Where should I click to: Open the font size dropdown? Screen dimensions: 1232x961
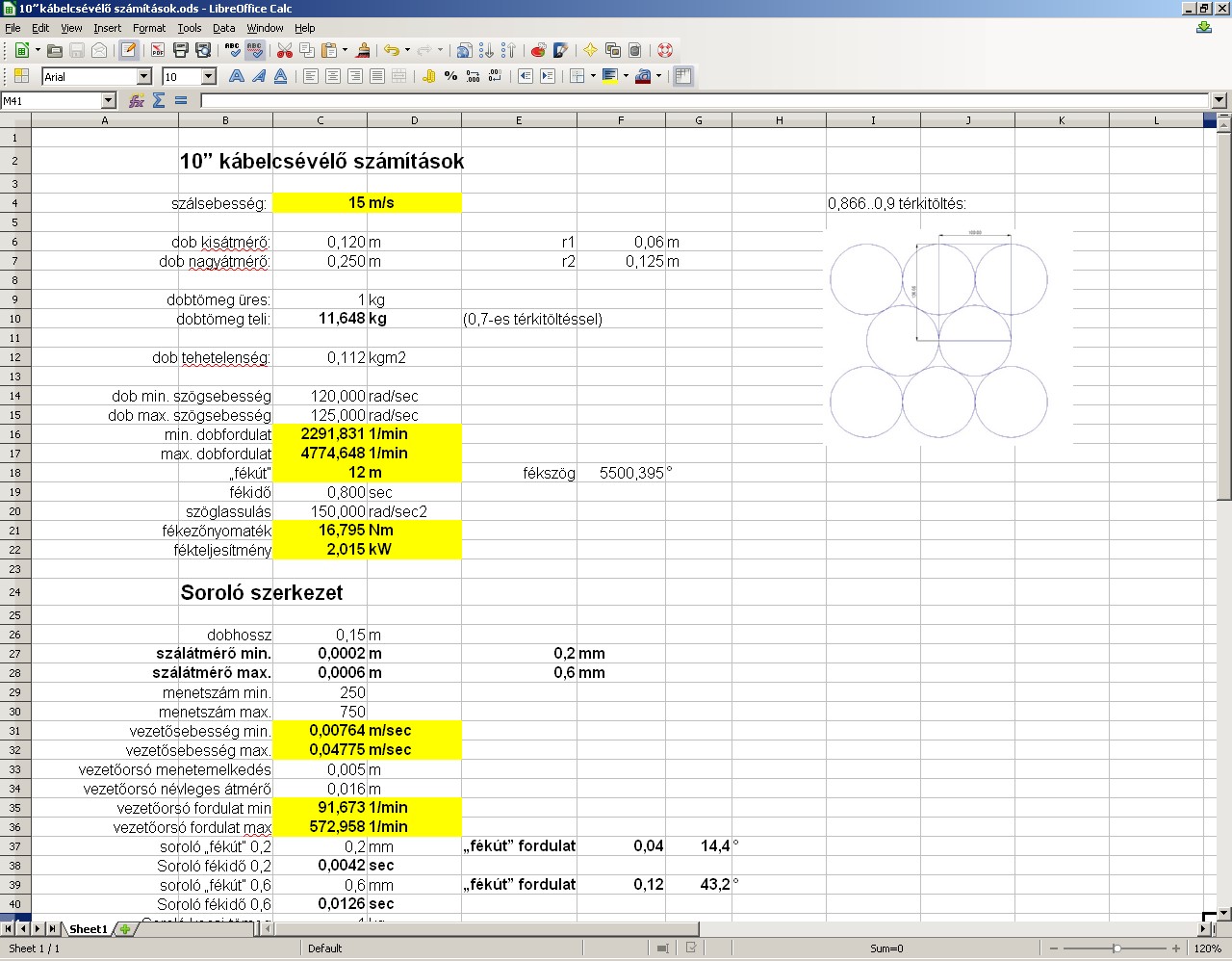pyautogui.click(x=208, y=76)
